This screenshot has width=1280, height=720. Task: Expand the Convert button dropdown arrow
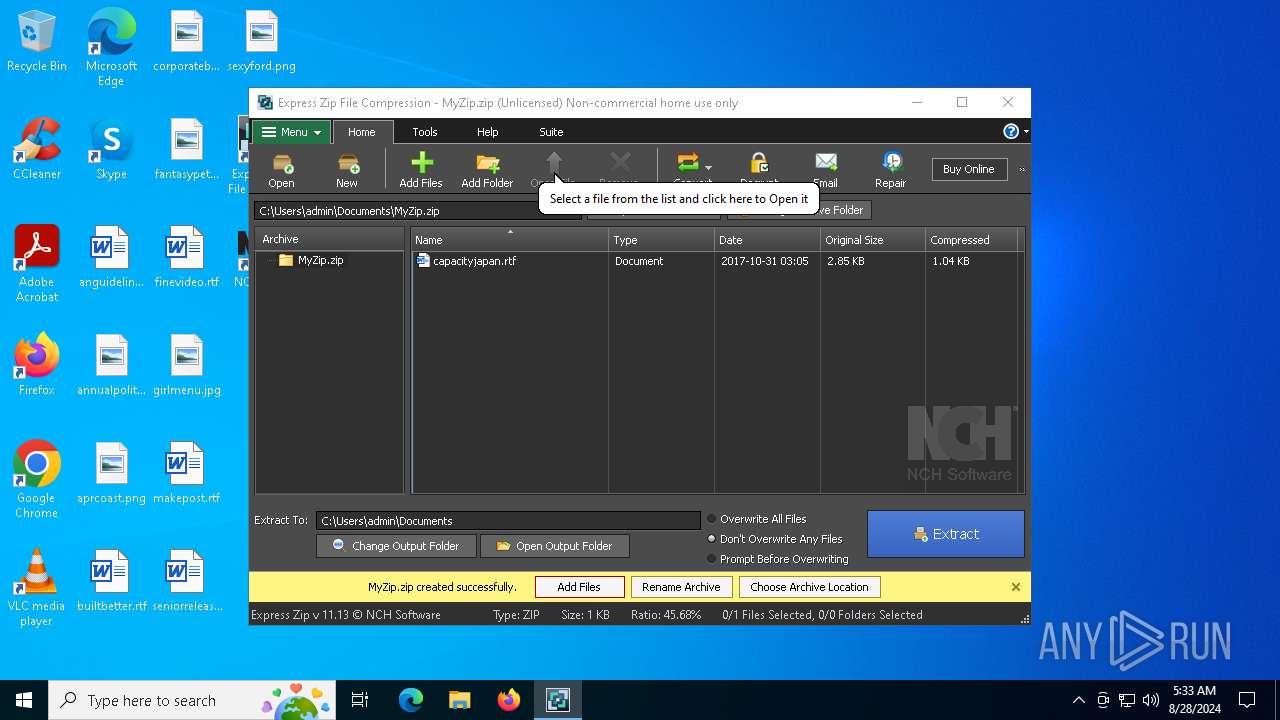click(708, 168)
